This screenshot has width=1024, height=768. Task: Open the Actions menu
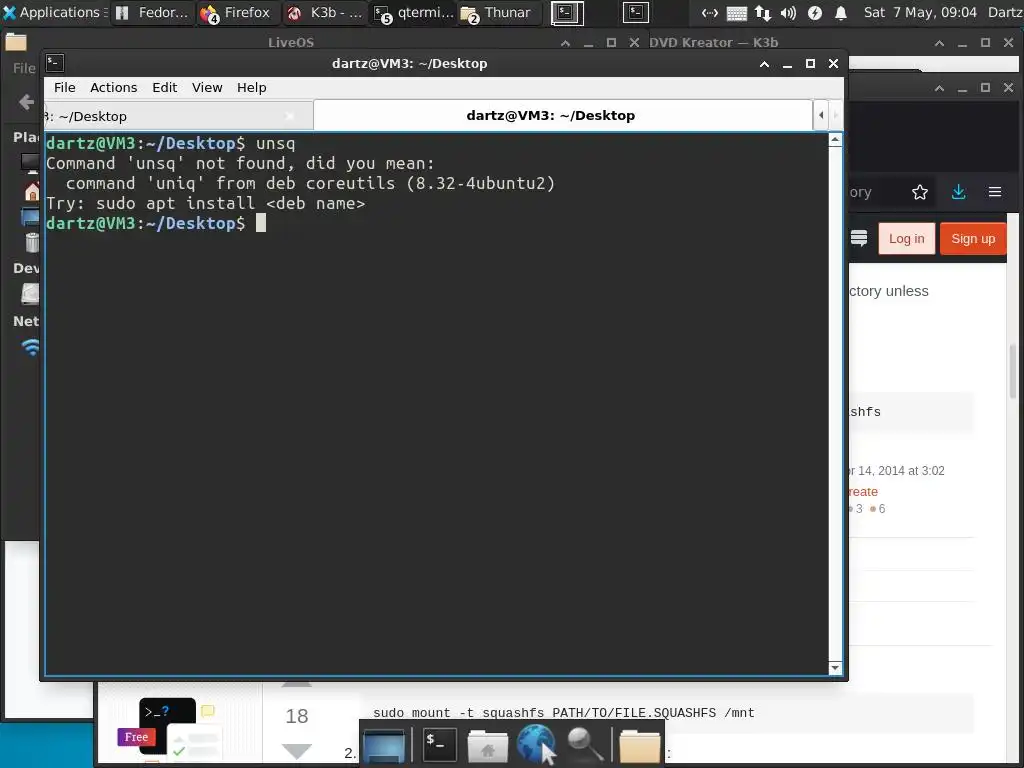(113, 88)
